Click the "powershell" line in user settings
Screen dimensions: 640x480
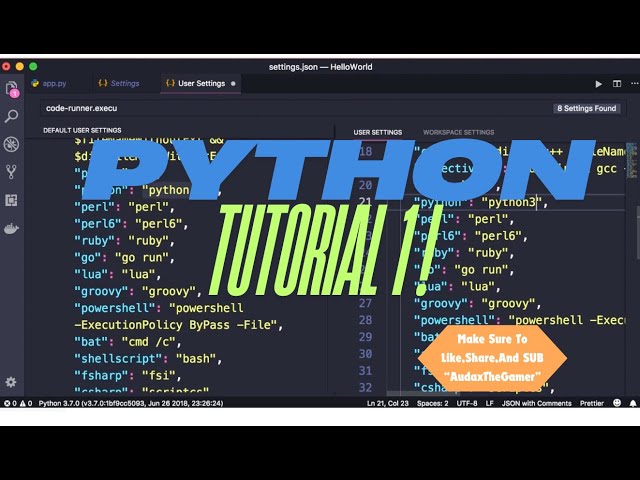click(x=519, y=320)
